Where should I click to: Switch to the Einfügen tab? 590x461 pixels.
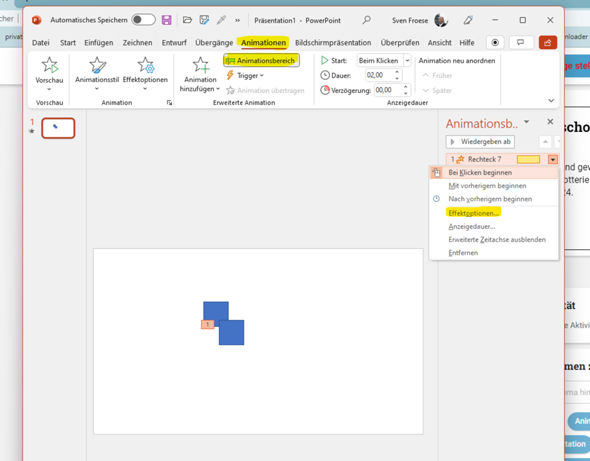click(x=99, y=43)
